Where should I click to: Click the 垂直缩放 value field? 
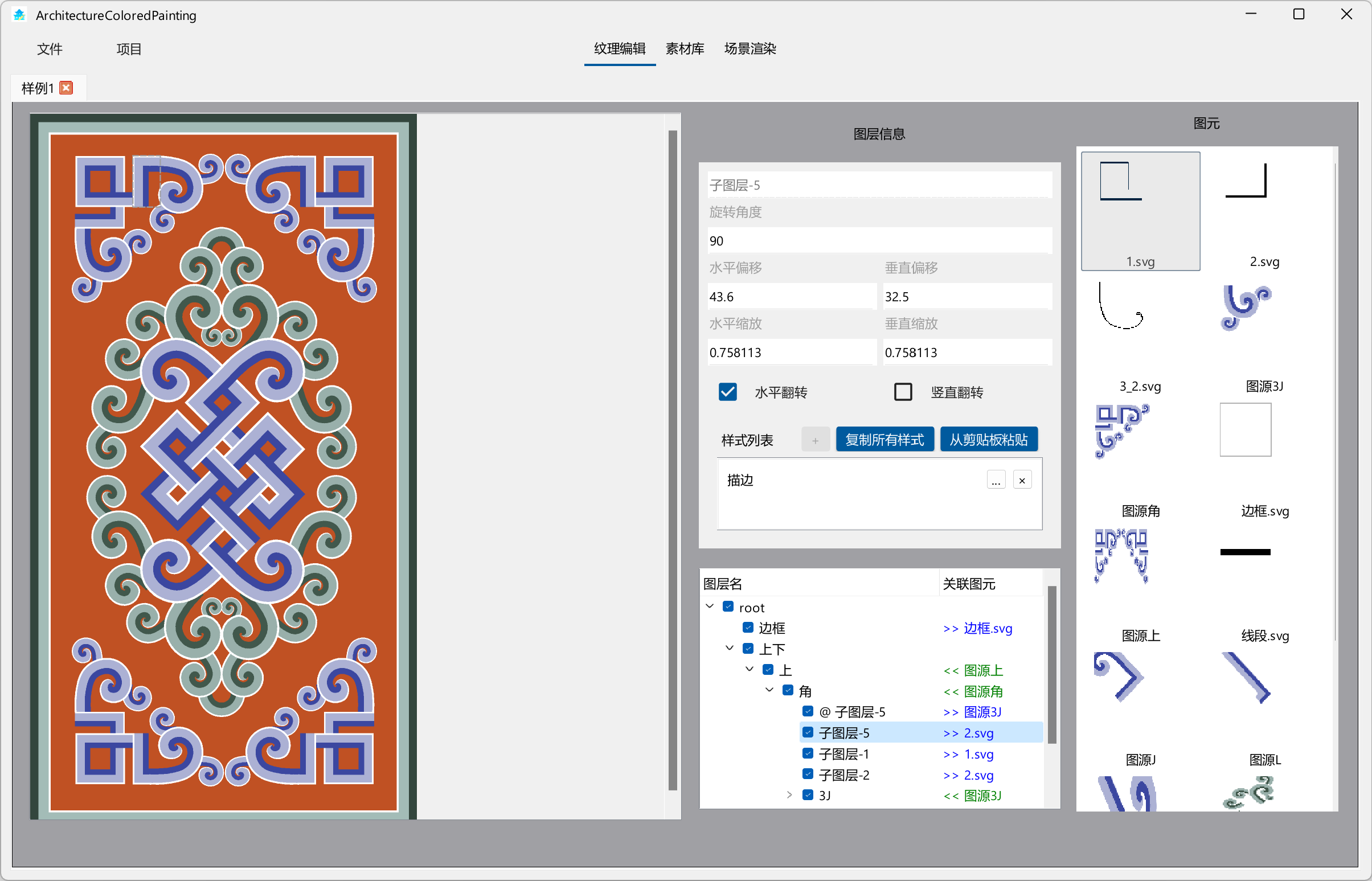click(968, 353)
